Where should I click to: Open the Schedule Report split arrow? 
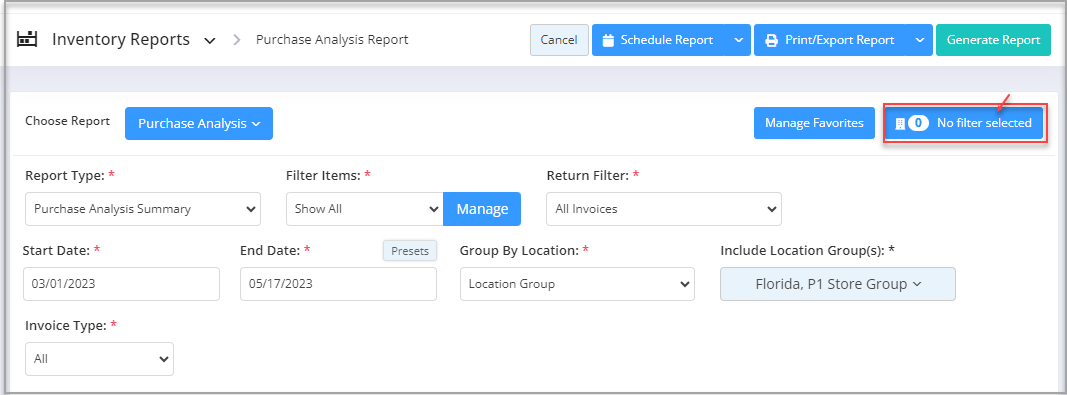click(x=738, y=40)
